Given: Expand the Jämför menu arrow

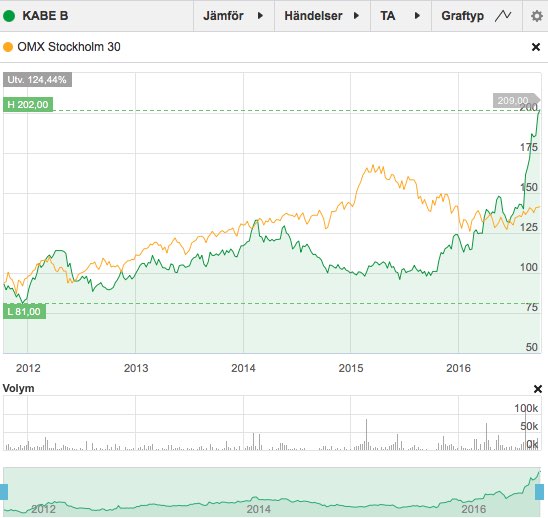Looking at the screenshot, I should 260,16.
